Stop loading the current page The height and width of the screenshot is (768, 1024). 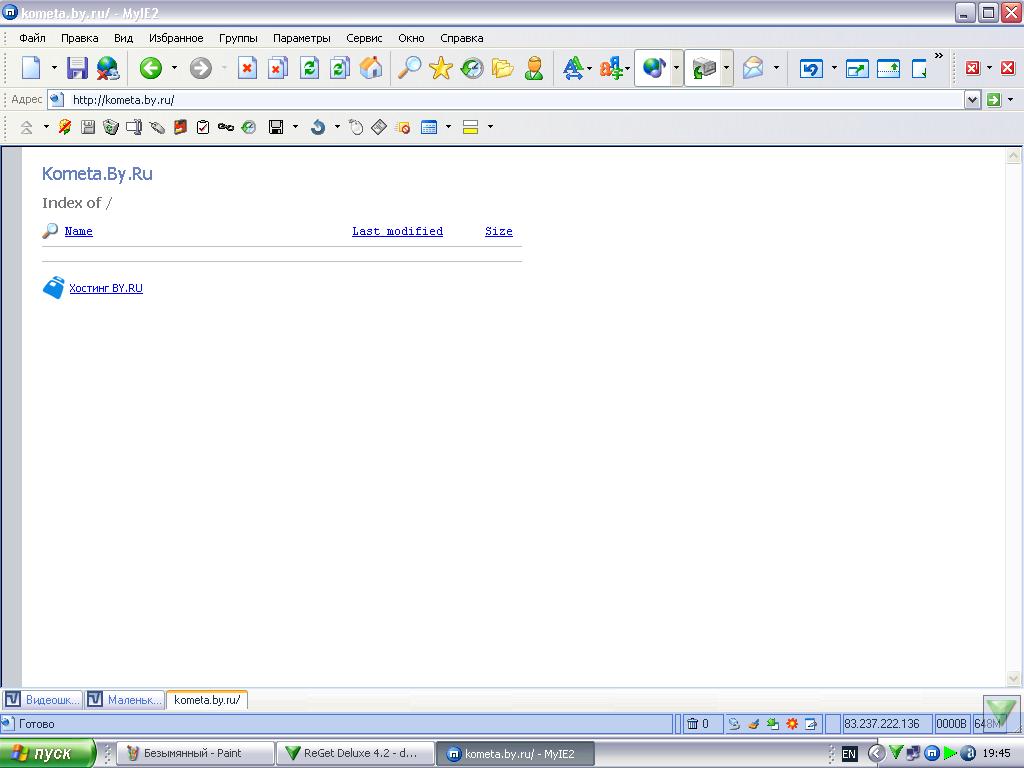(247, 67)
